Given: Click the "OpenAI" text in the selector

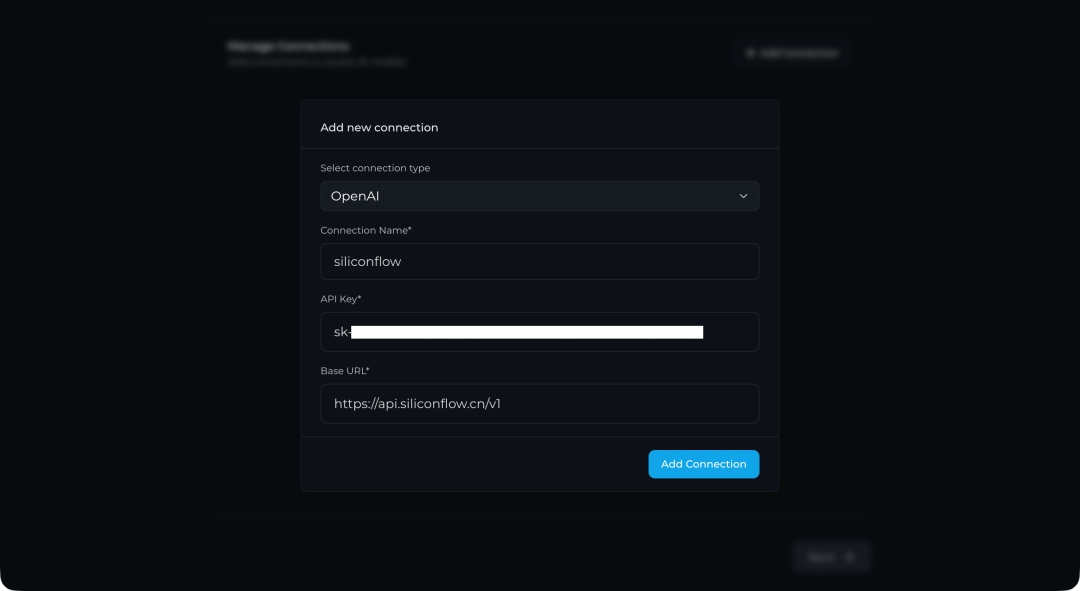Looking at the screenshot, I should [x=355, y=196].
